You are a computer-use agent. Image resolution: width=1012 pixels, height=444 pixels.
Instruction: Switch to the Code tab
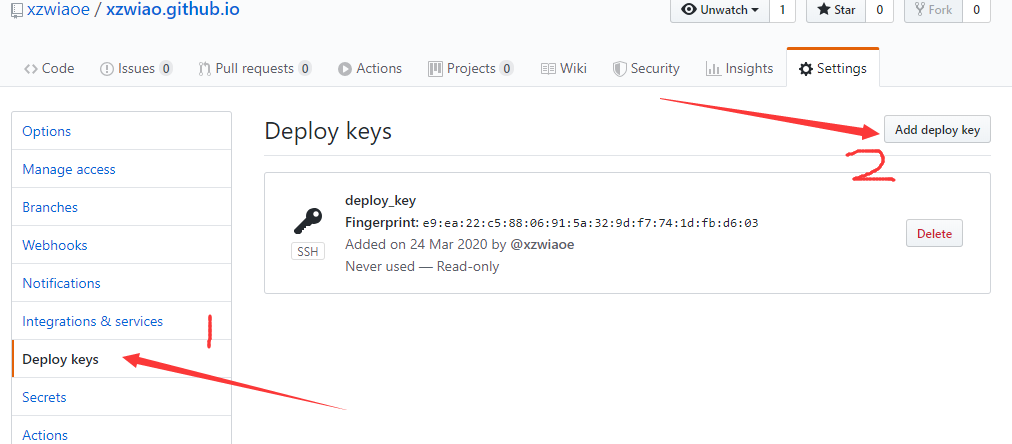tap(49, 68)
